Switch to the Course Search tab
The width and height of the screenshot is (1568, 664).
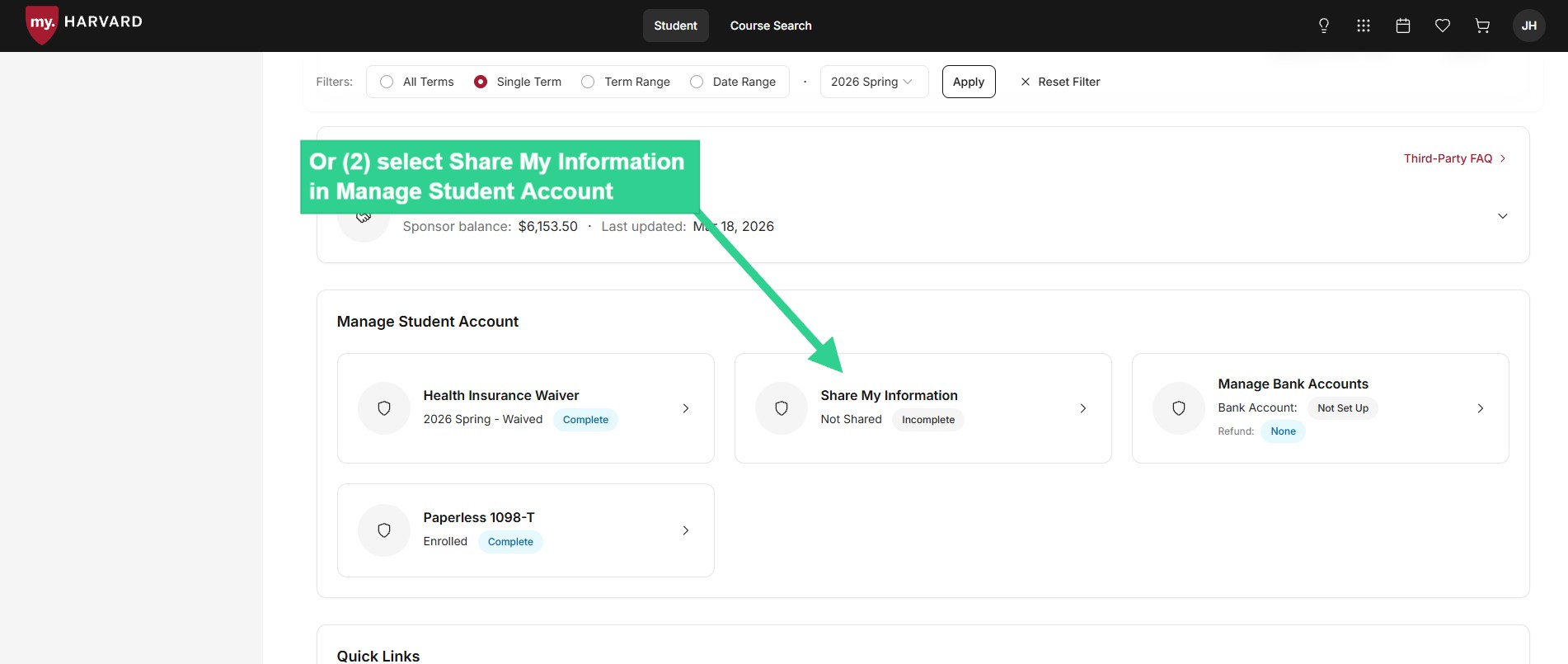(x=771, y=26)
